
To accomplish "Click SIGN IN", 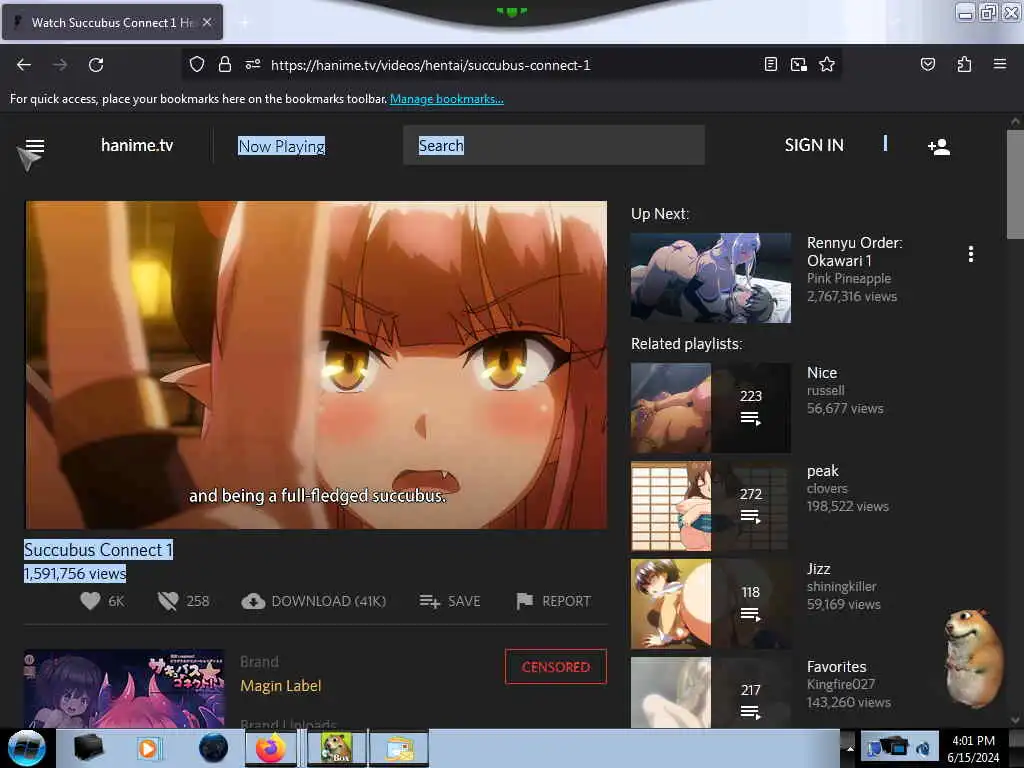I will click(814, 145).
